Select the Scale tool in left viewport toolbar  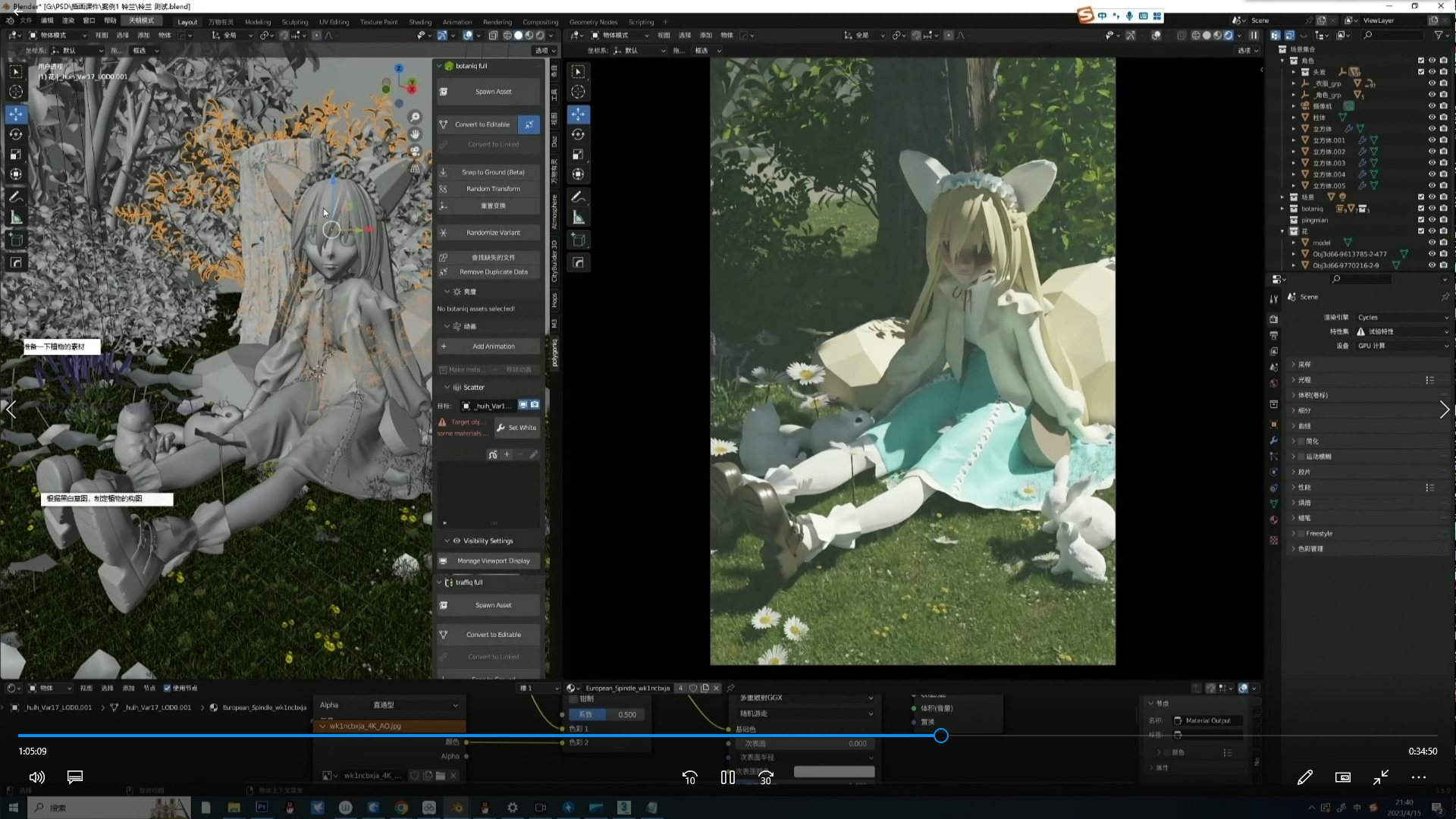(x=16, y=154)
